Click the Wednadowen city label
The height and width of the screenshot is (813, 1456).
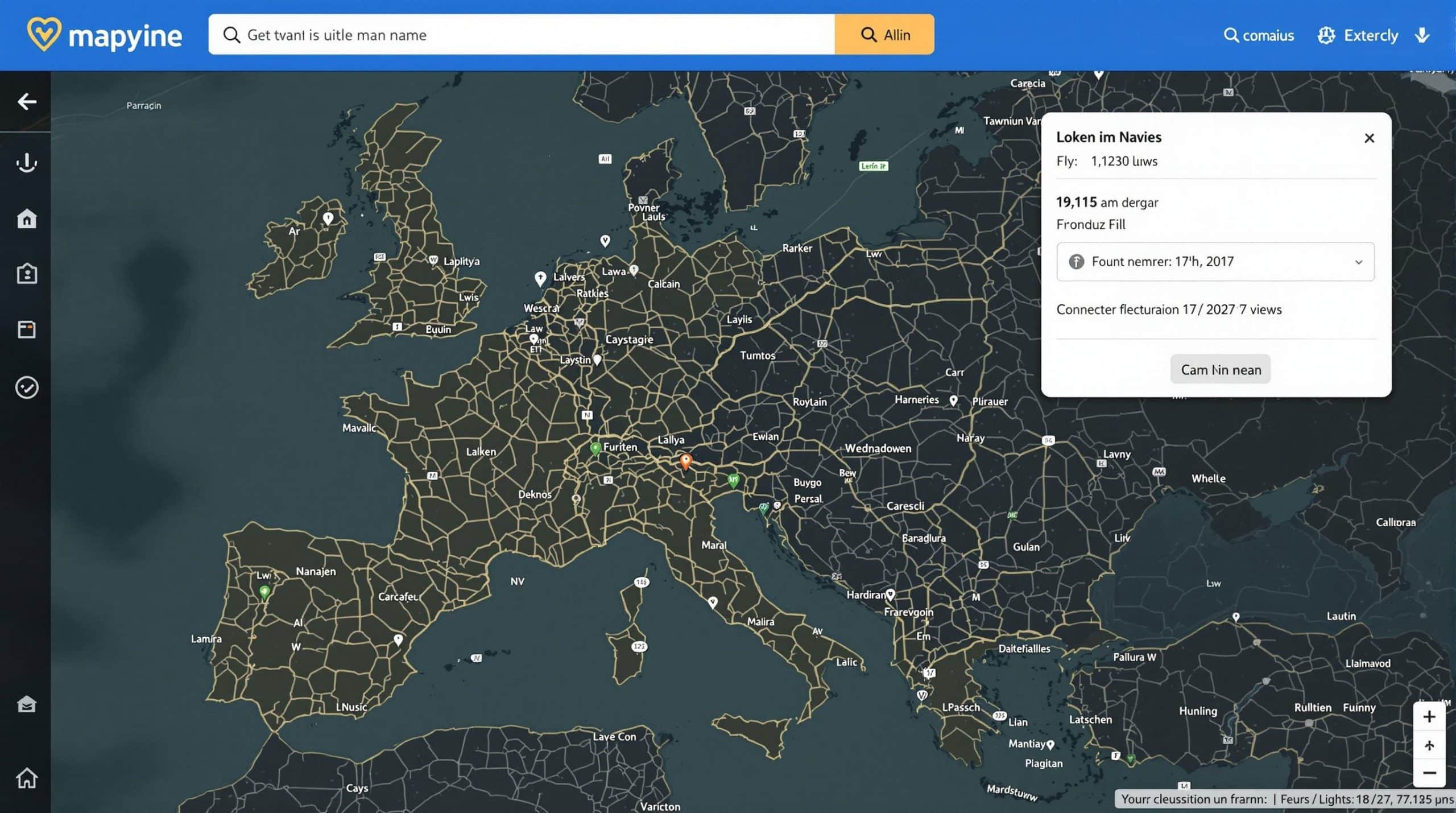(878, 448)
